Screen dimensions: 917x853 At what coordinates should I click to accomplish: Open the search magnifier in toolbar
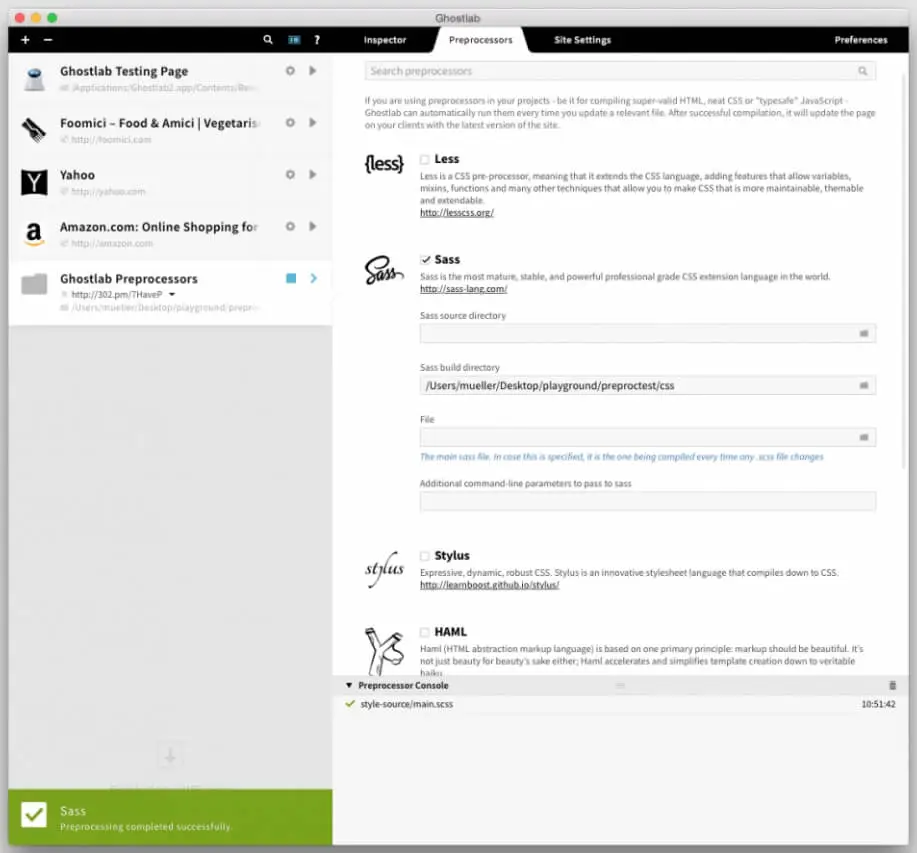[268, 40]
